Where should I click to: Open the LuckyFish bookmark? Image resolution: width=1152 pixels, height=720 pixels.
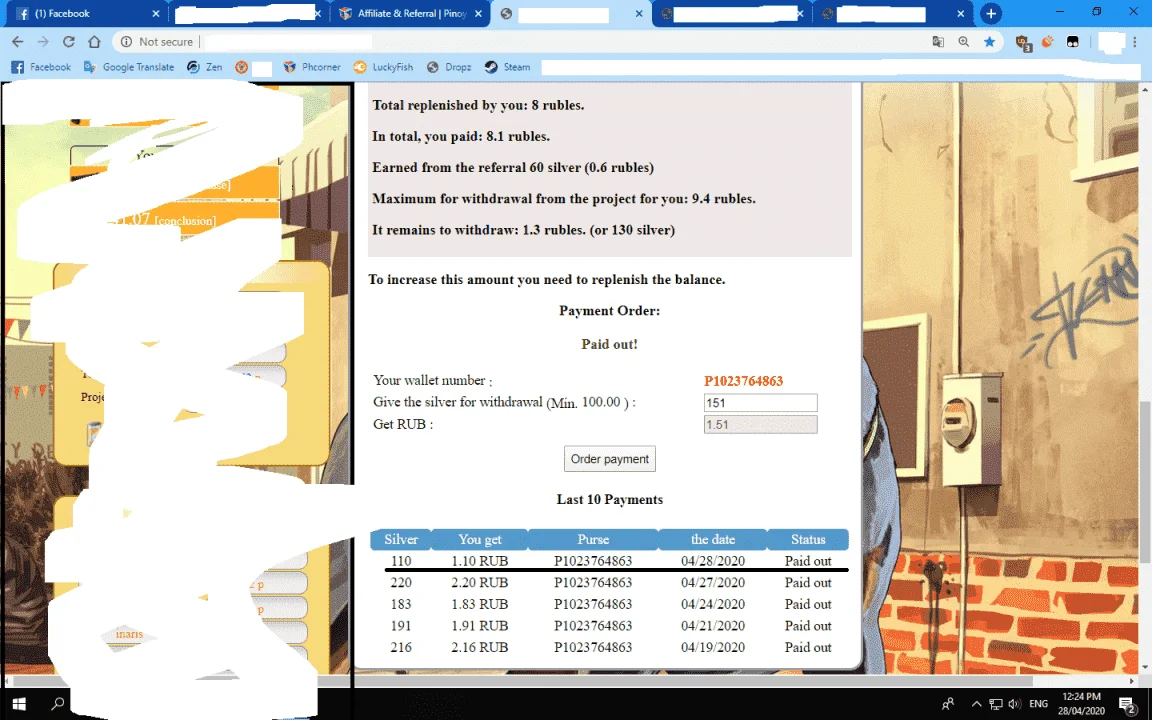point(384,67)
